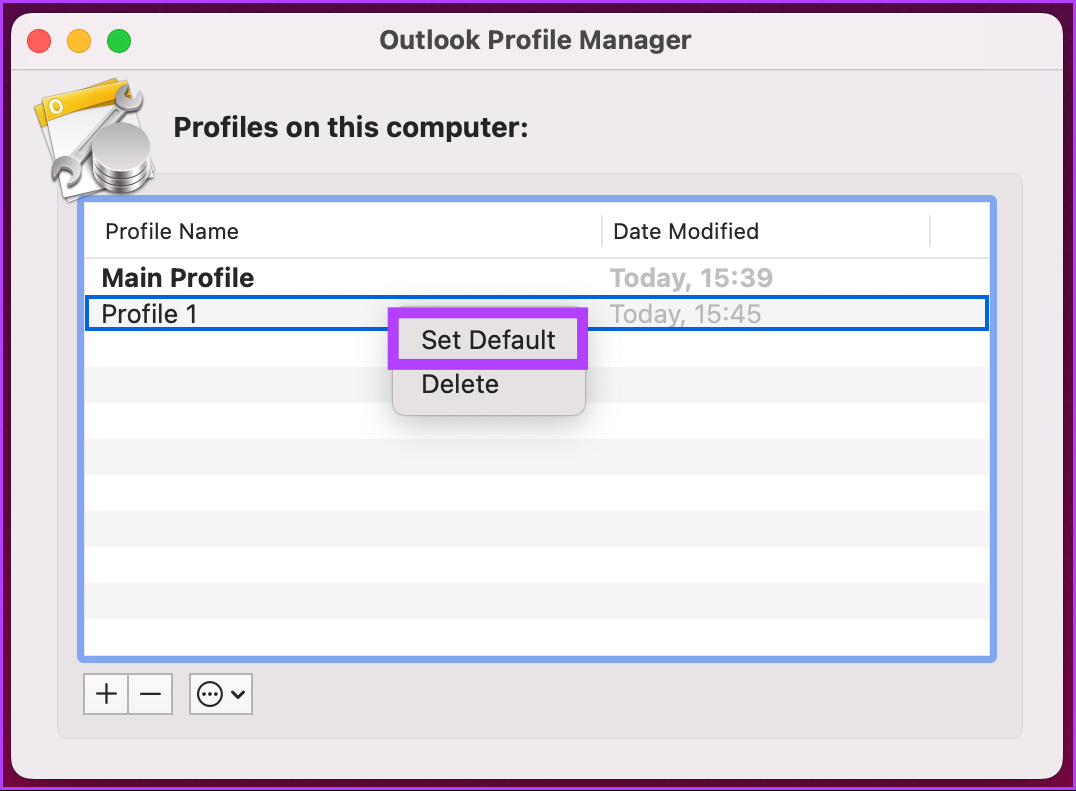Screen dimensions: 1076x791
Task: Click the yellow minimize button
Action: (x=78, y=41)
